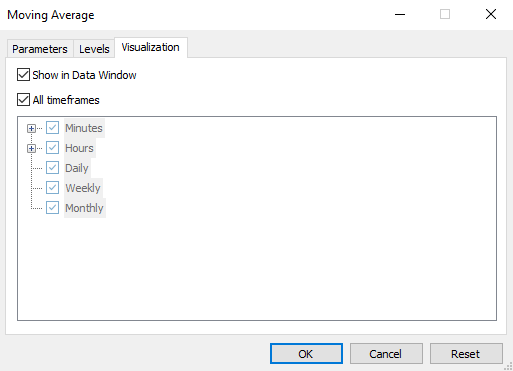Close the Moving Average dialog
Image resolution: width=513 pixels, height=371 pixels.
coord(491,14)
